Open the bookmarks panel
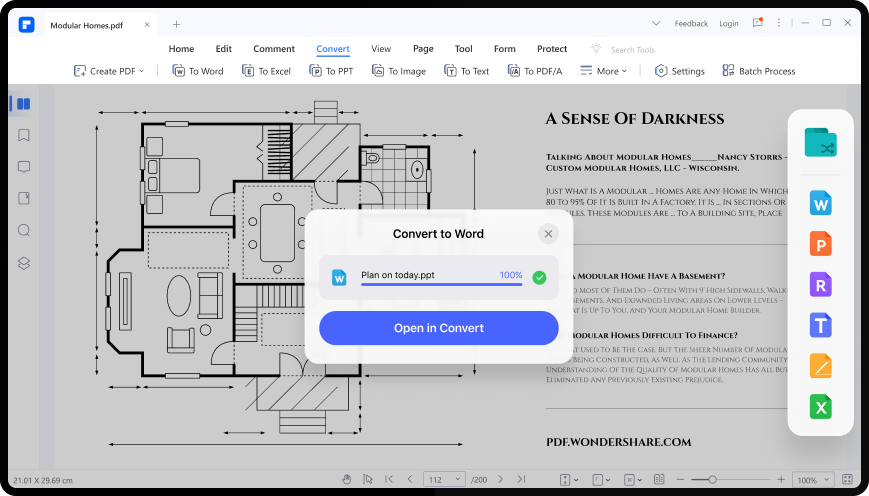 (24, 135)
